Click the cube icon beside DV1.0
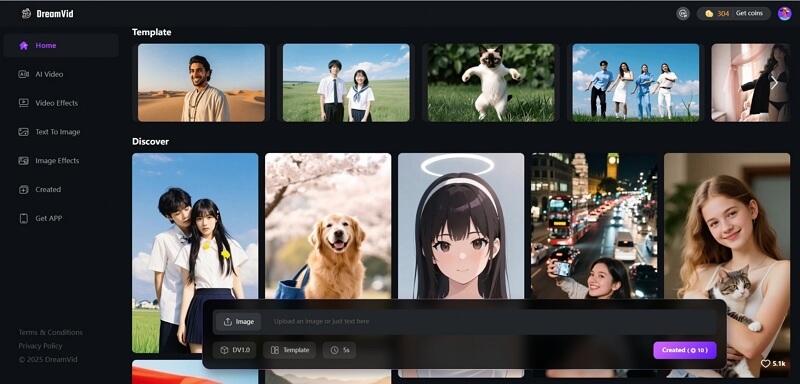Viewport: 800px width, 384px height. pos(224,350)
